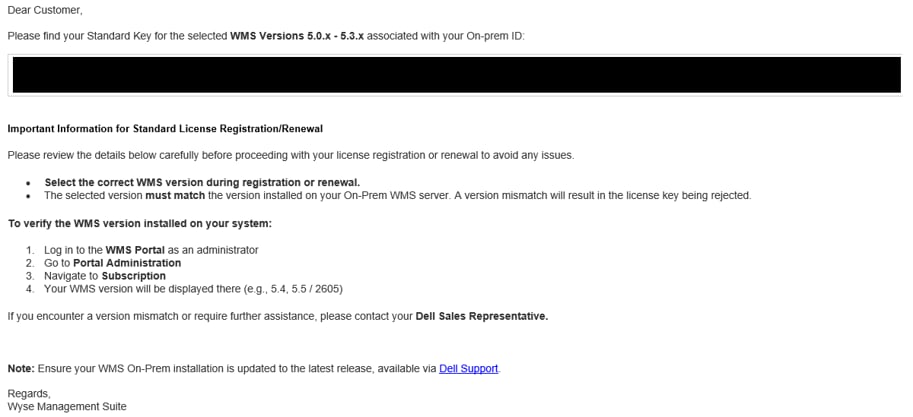Screen dimensions: 913x417
Task: Click the "Regards," closing line
Action: (x=29, y=394)
